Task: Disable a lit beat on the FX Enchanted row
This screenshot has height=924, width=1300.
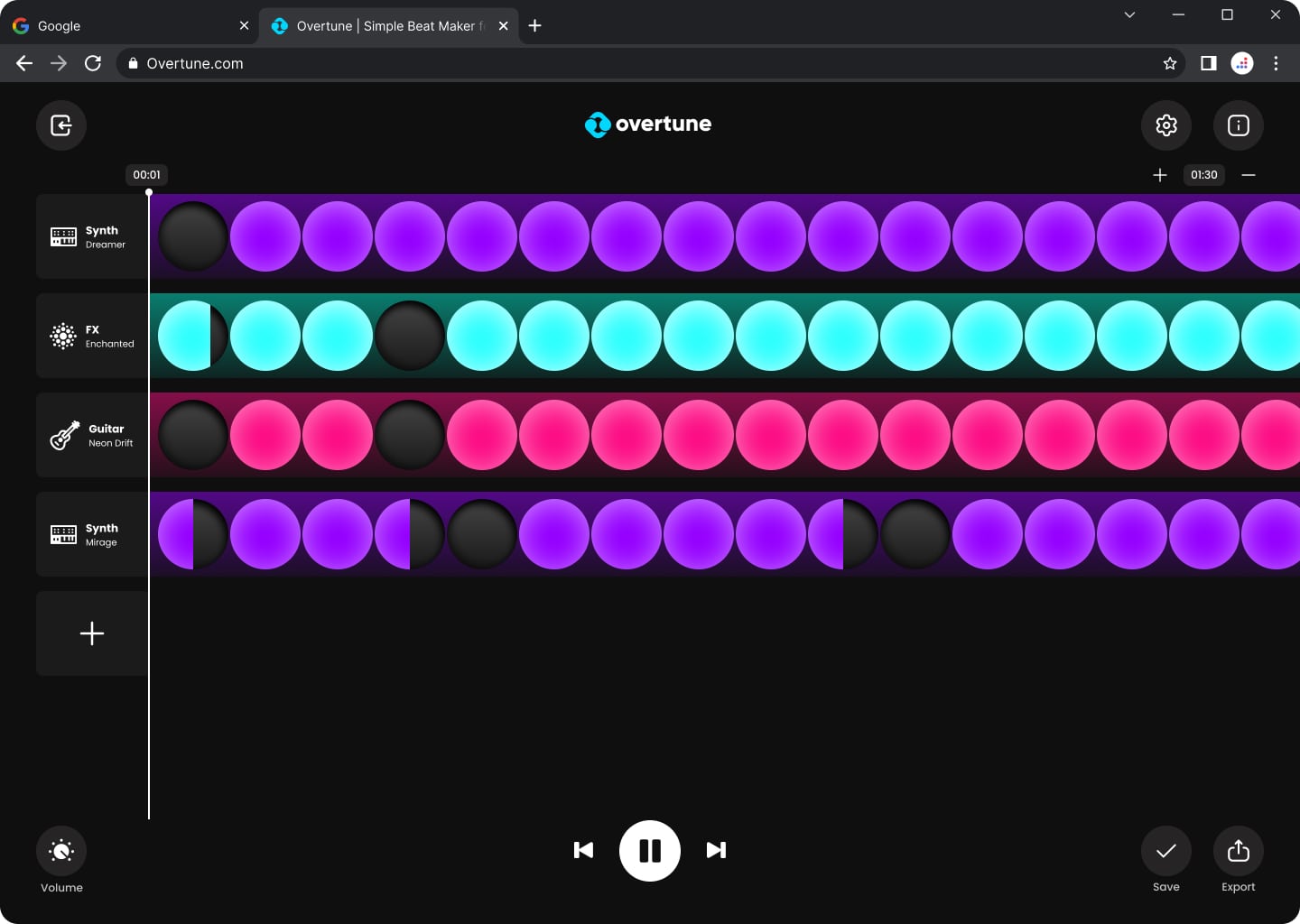Action: point(265,336)
